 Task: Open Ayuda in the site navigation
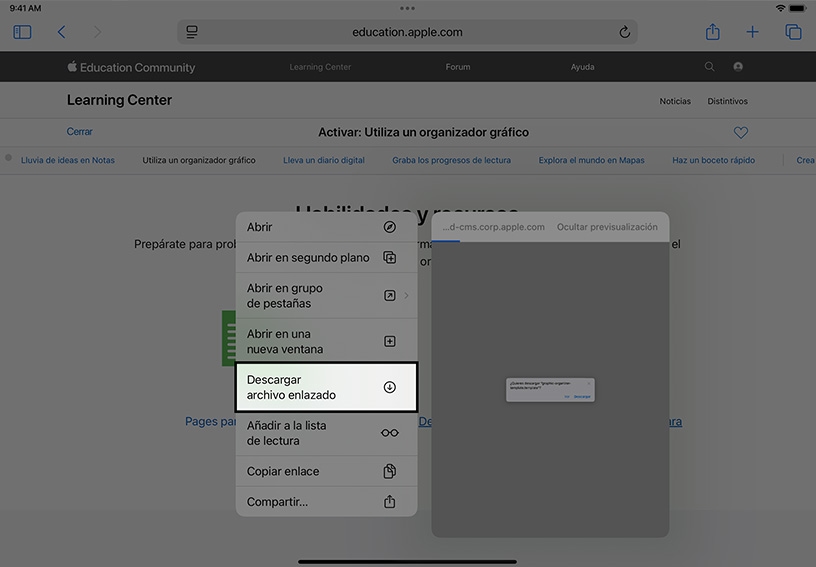coord(582,67)
